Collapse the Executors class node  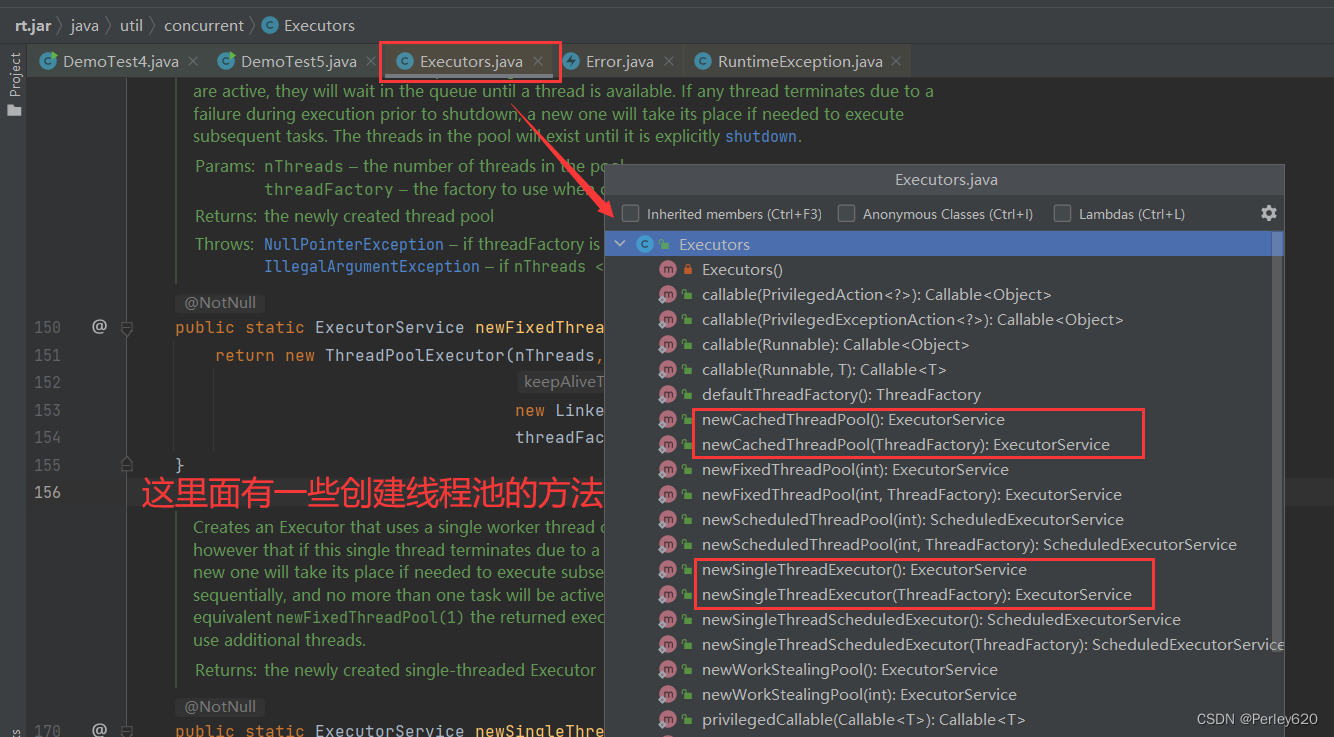[x=621, y=244]
